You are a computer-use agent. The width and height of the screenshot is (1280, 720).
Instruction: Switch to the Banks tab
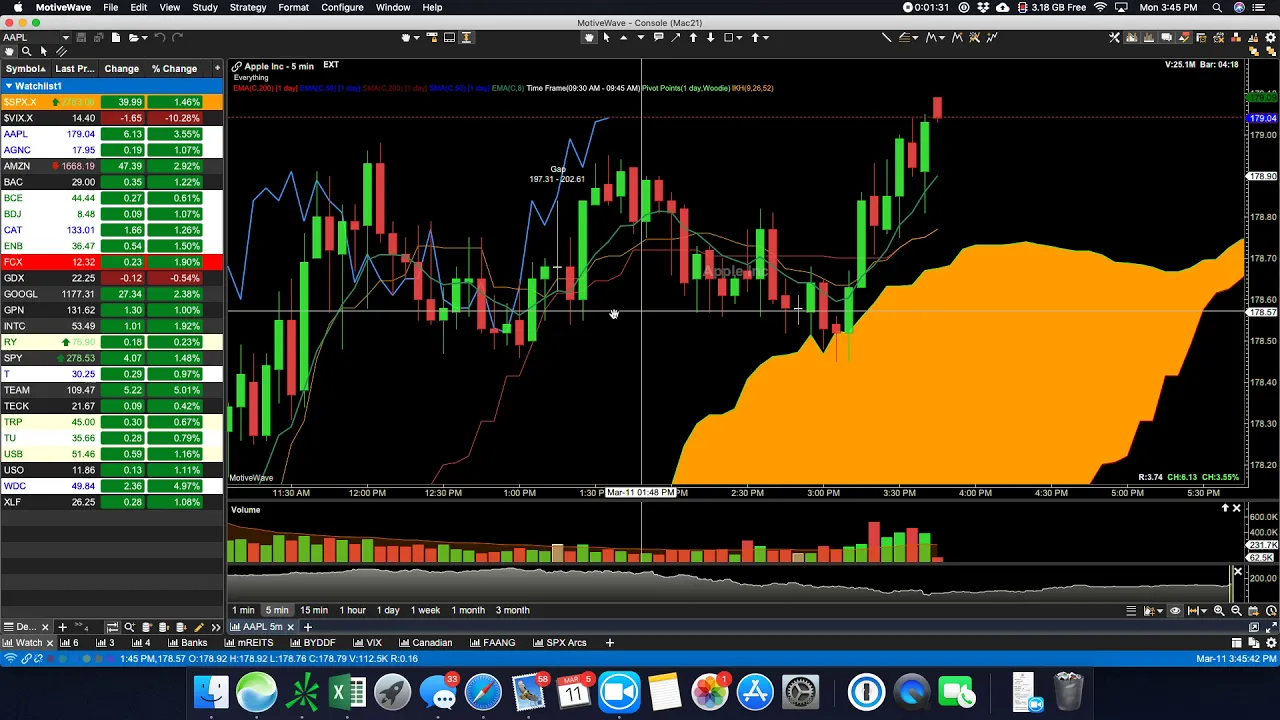tap(187, 643)
